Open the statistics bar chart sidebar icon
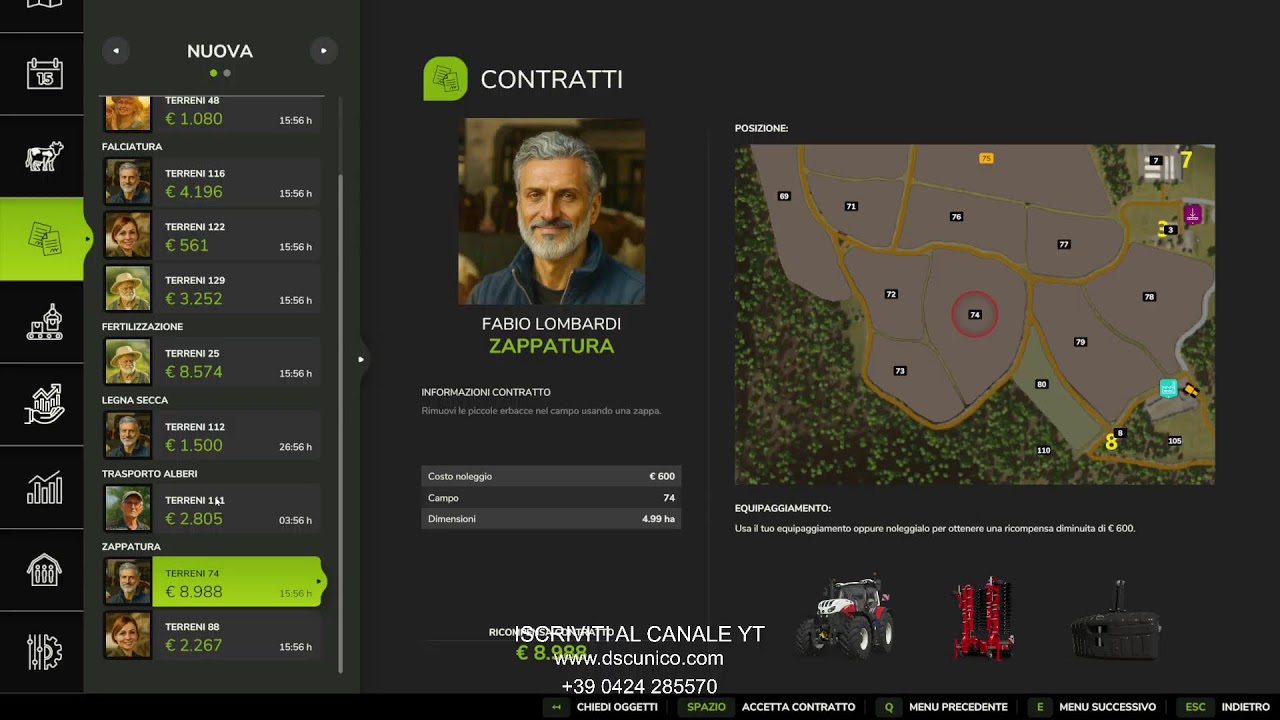 point(44,487)
